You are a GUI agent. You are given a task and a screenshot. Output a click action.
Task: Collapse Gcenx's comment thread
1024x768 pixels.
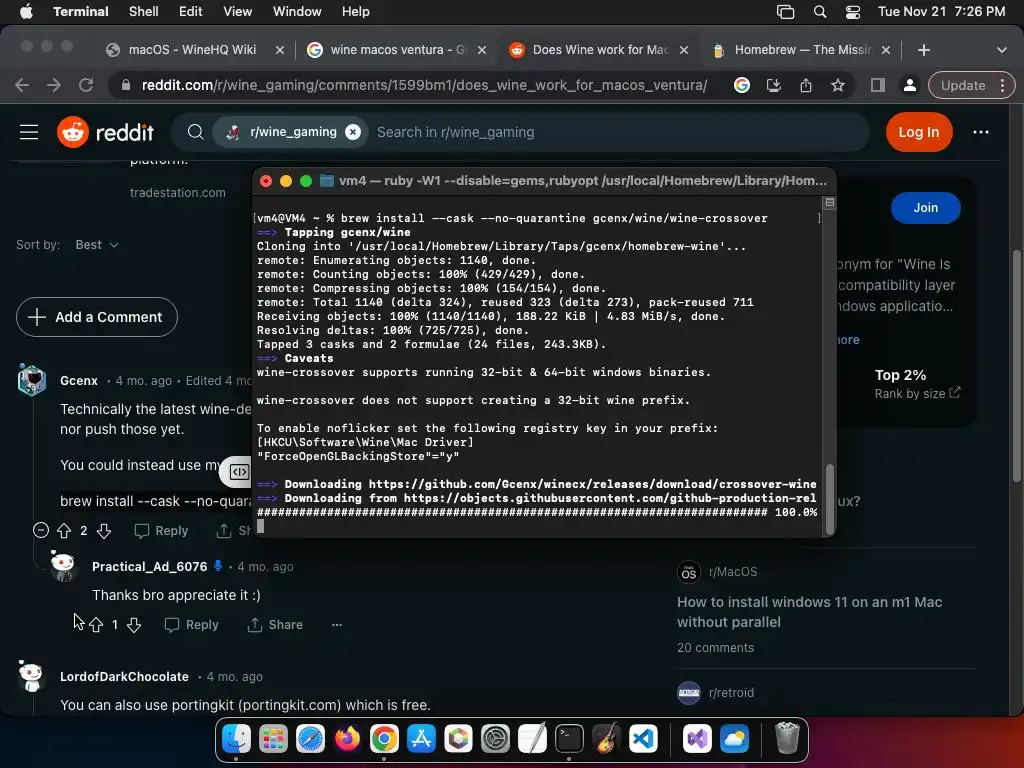pos(40,530)
